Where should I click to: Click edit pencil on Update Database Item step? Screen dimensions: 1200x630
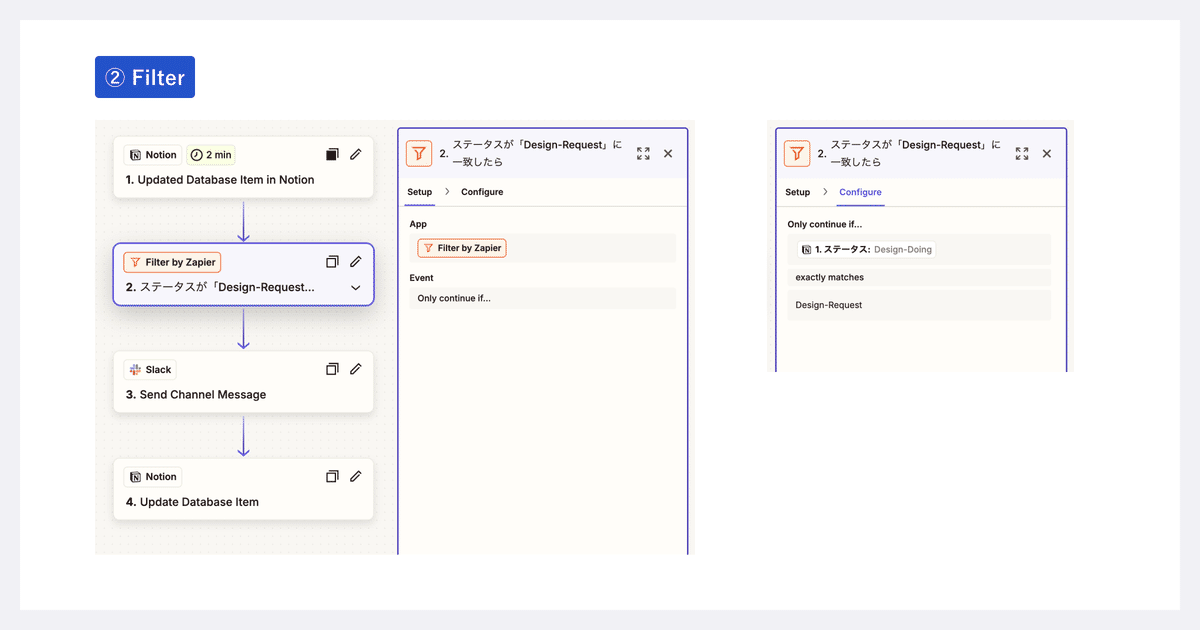pos(355,477)
